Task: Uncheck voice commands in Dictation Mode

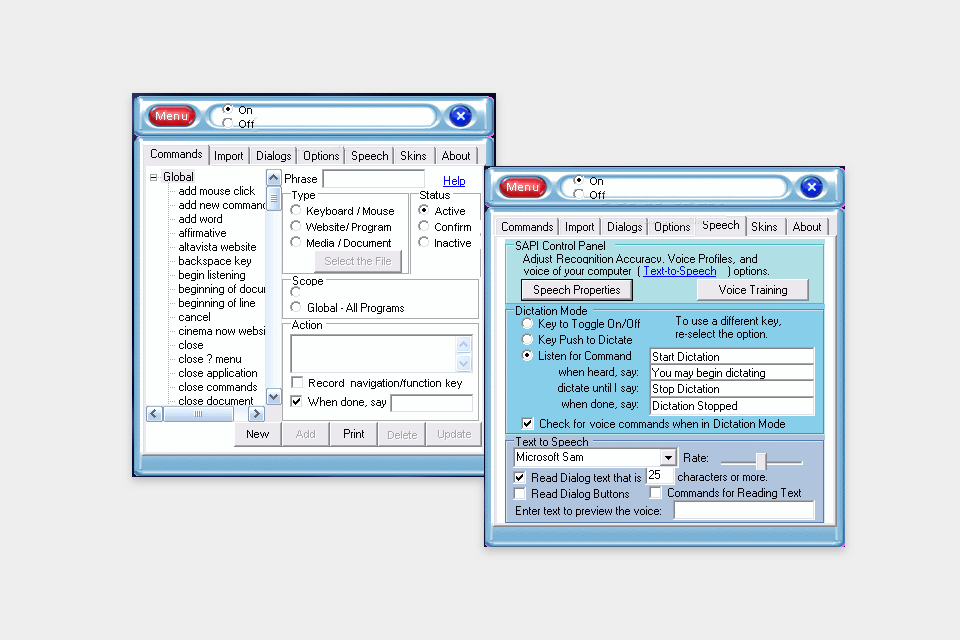Action: click(527, 423)
